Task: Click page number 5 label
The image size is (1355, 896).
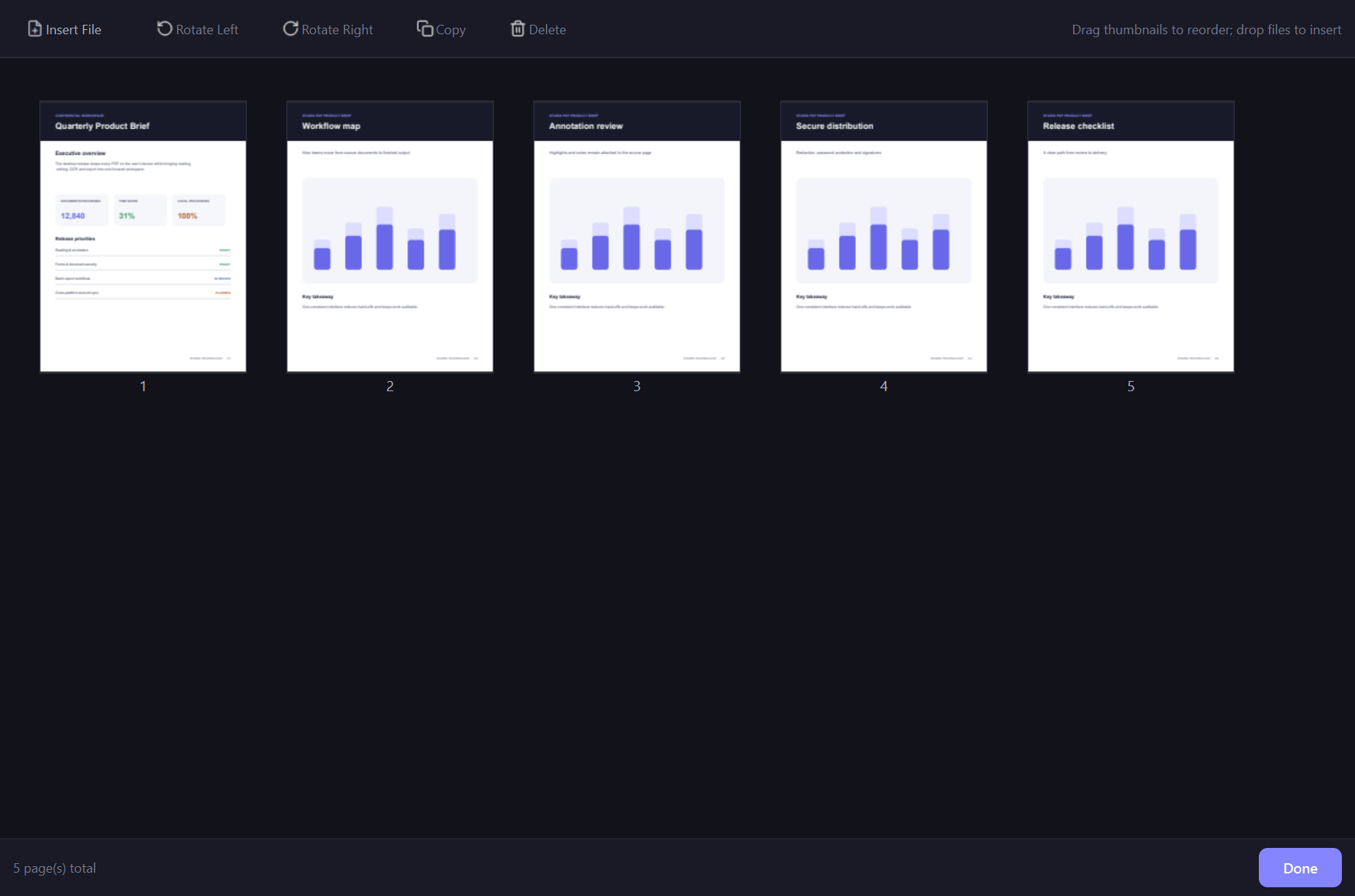Action: [x=1131, y=386]
